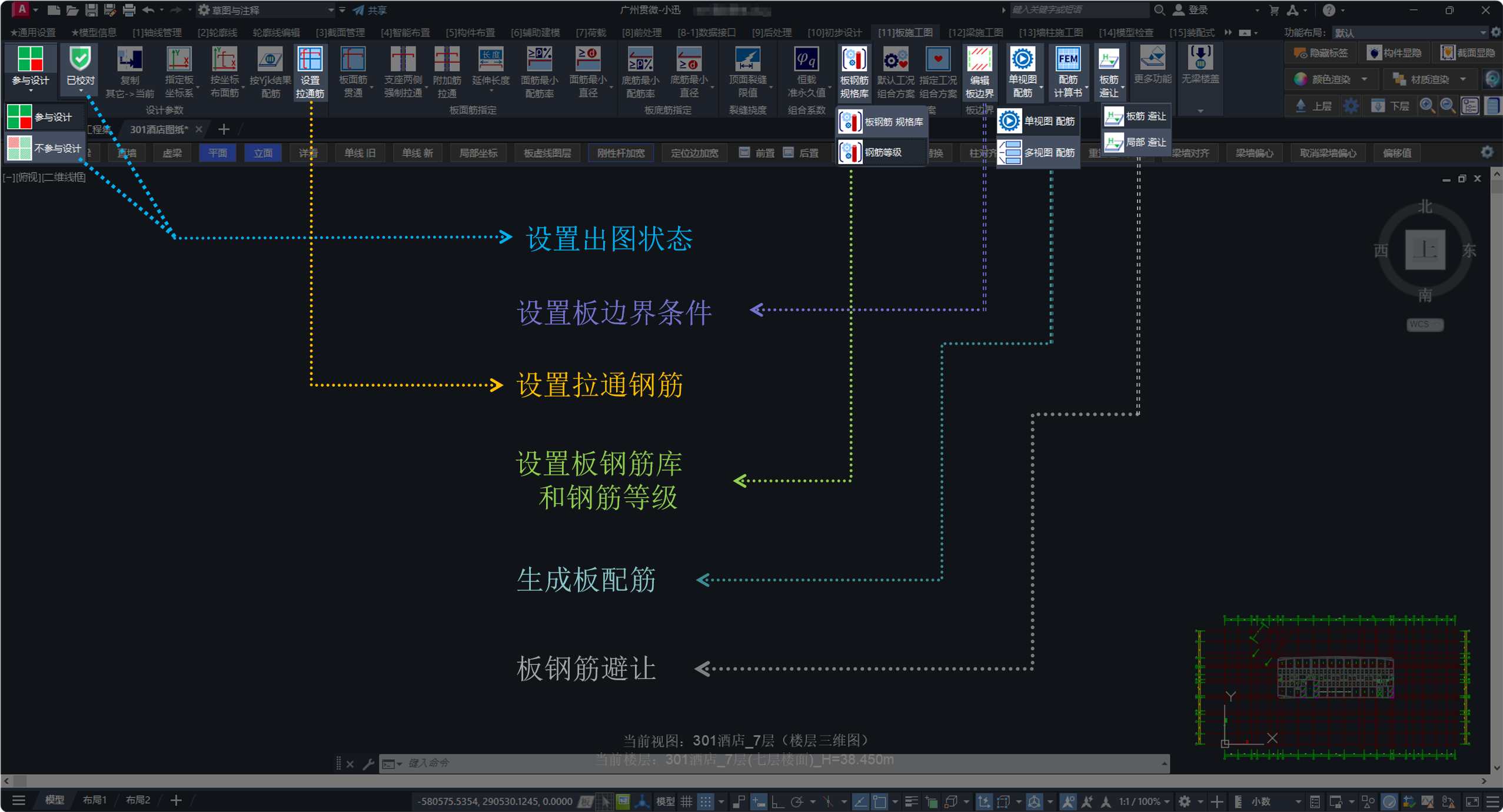
Task: Click 面筋最小直径 icon
Action: click(x=587, y=59)
